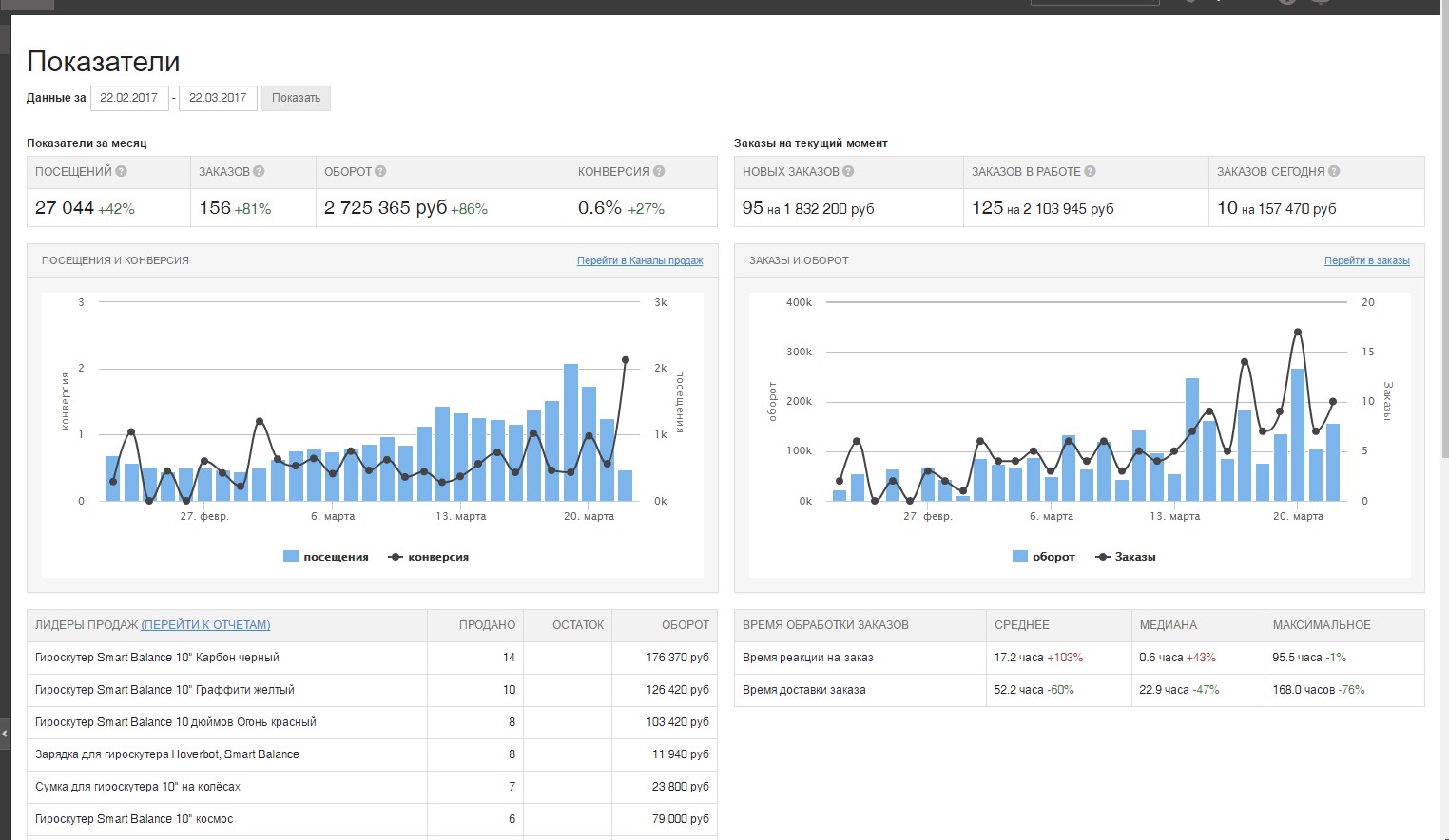
Task: Open help icon next to ПОСЕЩЕНИЙ
Action: [121, 172]
